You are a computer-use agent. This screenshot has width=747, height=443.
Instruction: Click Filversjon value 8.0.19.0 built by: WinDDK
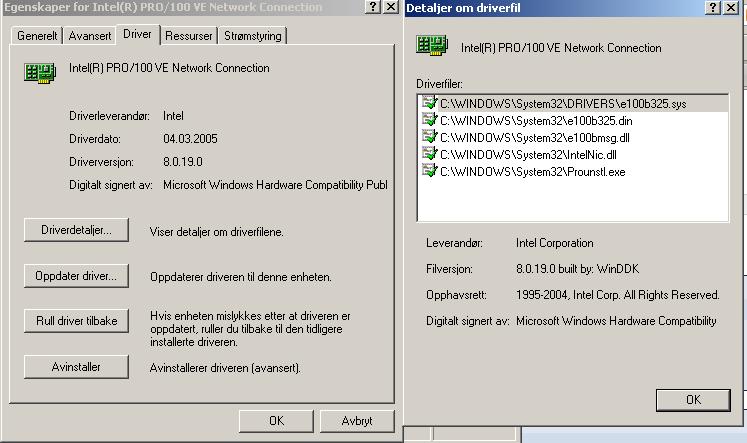577,269
